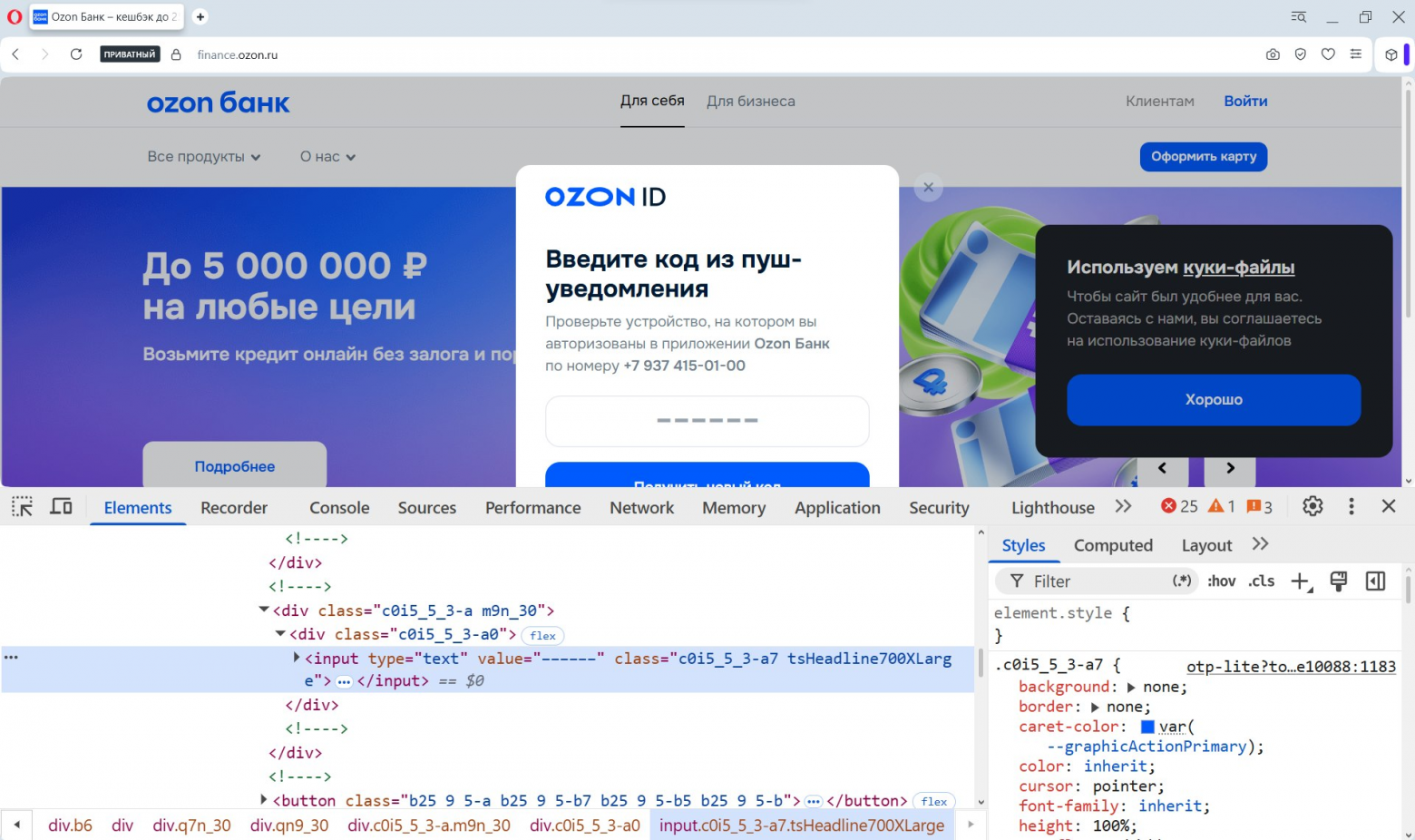Open the 'Все продукты' dropdown menu
This screenshot has height=840, width=1415.
pos(204,156)
